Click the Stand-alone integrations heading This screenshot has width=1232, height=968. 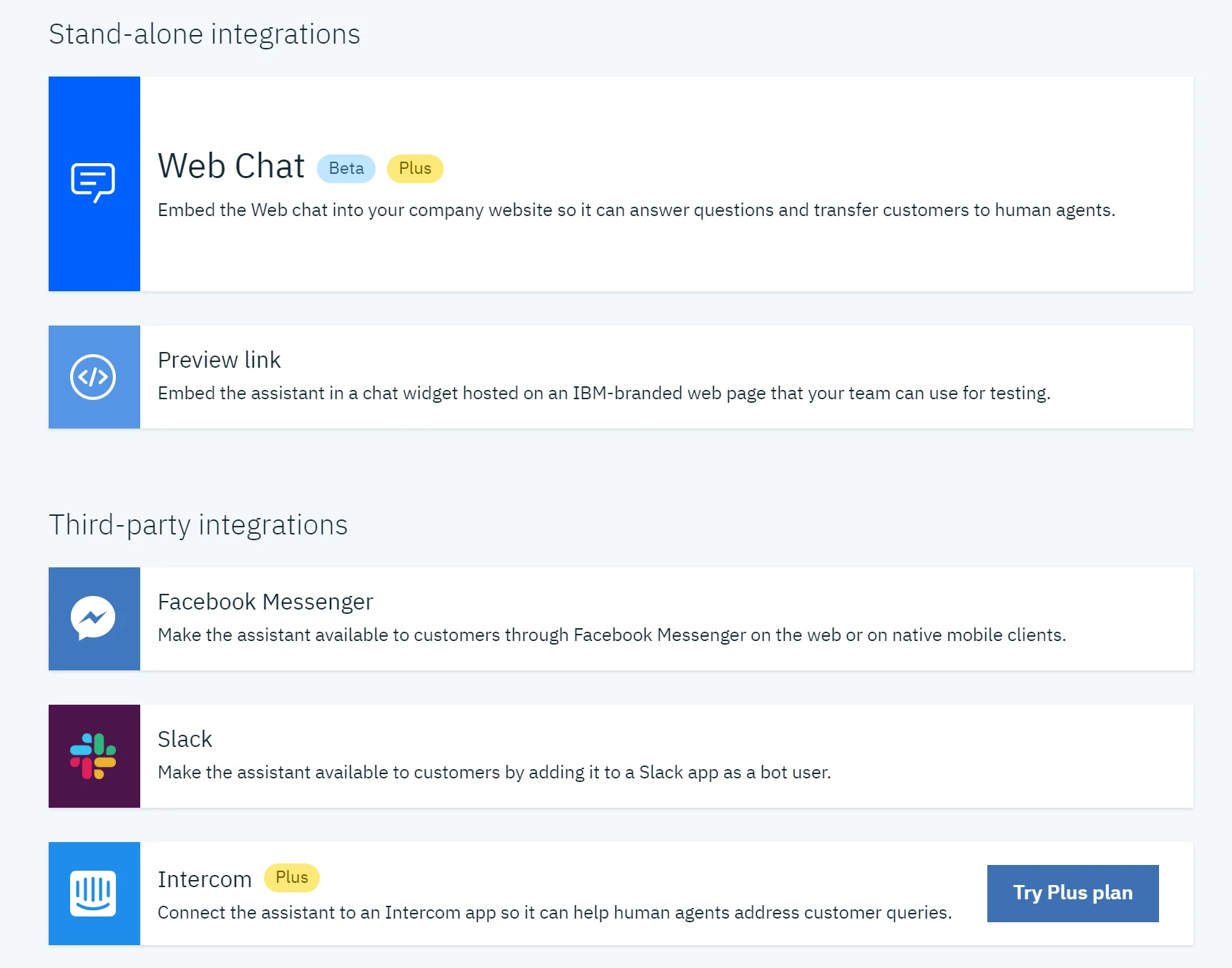tap(205, 34)
